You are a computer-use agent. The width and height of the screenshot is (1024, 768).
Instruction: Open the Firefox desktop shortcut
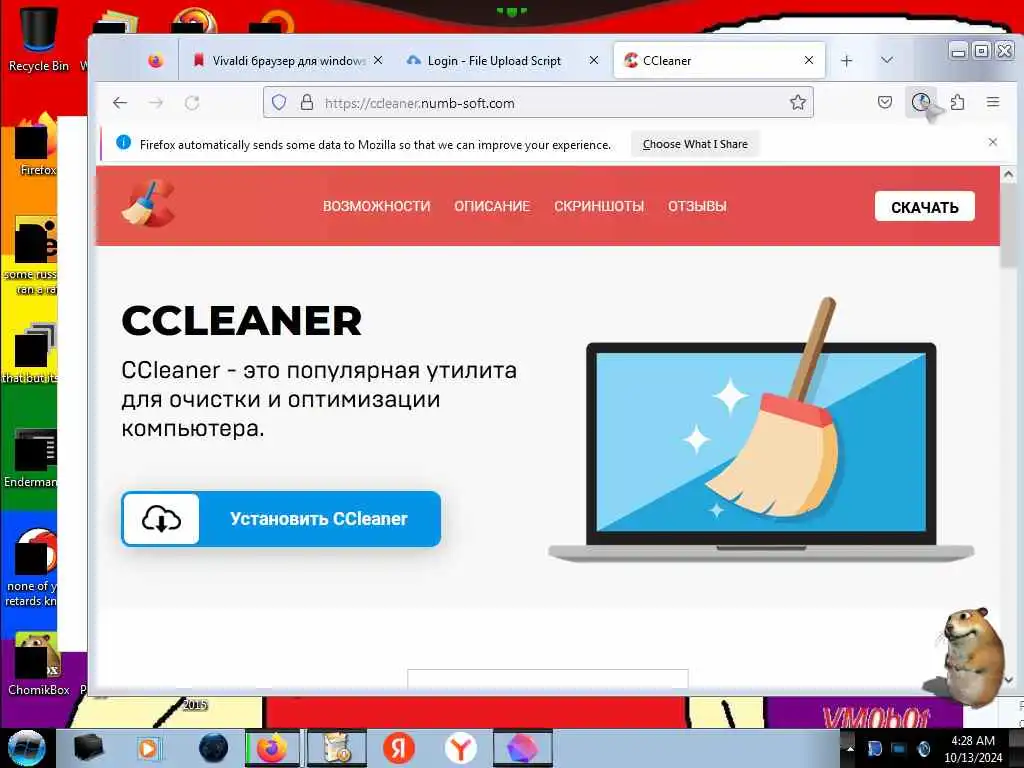(x=38, y=147)
